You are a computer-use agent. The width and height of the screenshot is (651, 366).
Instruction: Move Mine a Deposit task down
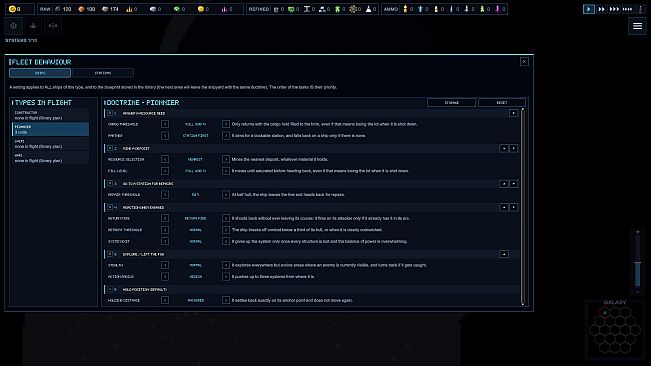coord(513,149)
